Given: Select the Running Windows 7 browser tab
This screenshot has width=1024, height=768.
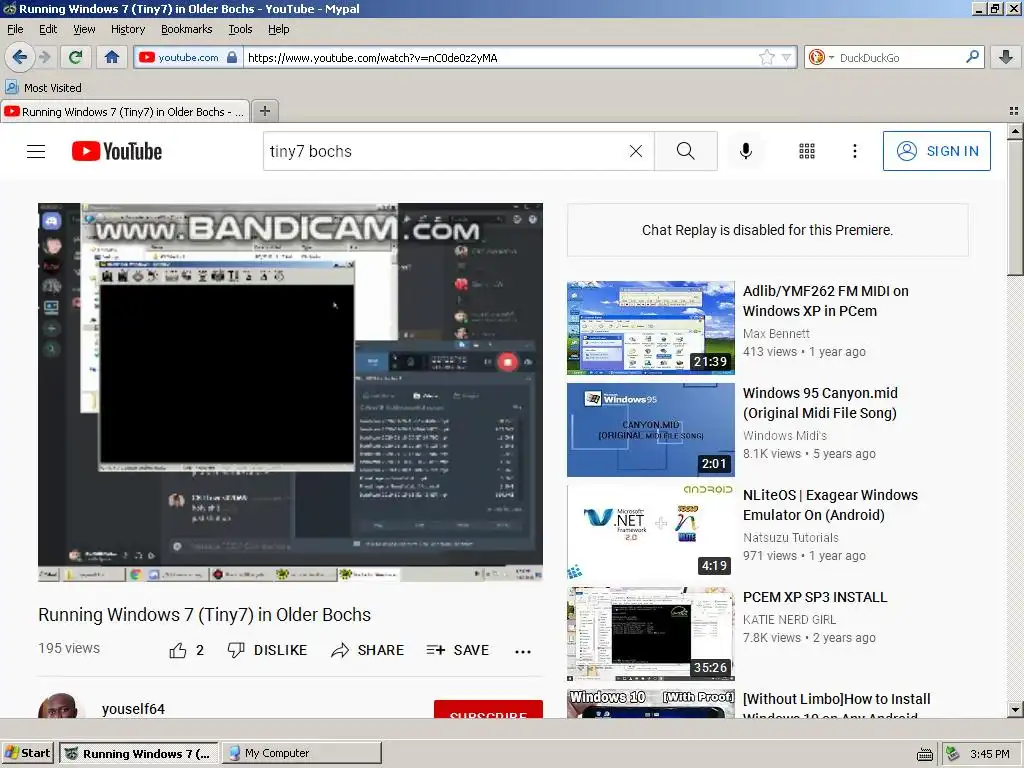Looking at the screenshot, I should pyautogui.click(x=125, y=112).
